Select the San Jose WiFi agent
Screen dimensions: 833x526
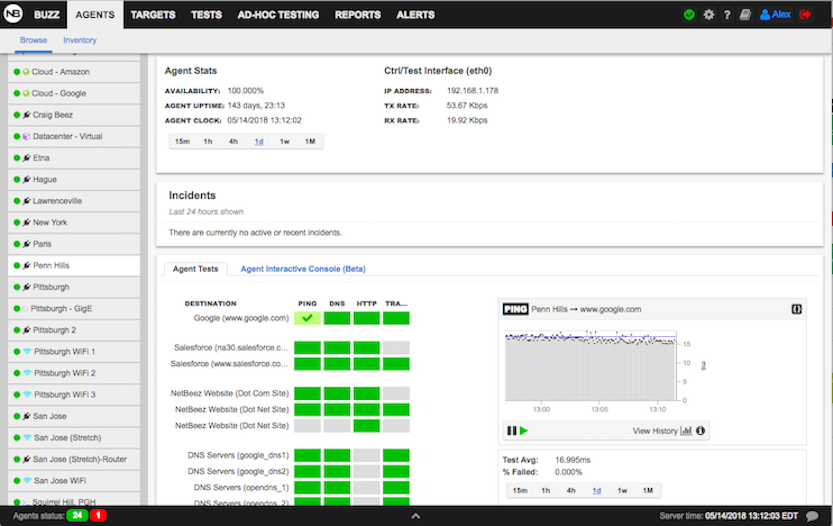[x=74, y=481]
